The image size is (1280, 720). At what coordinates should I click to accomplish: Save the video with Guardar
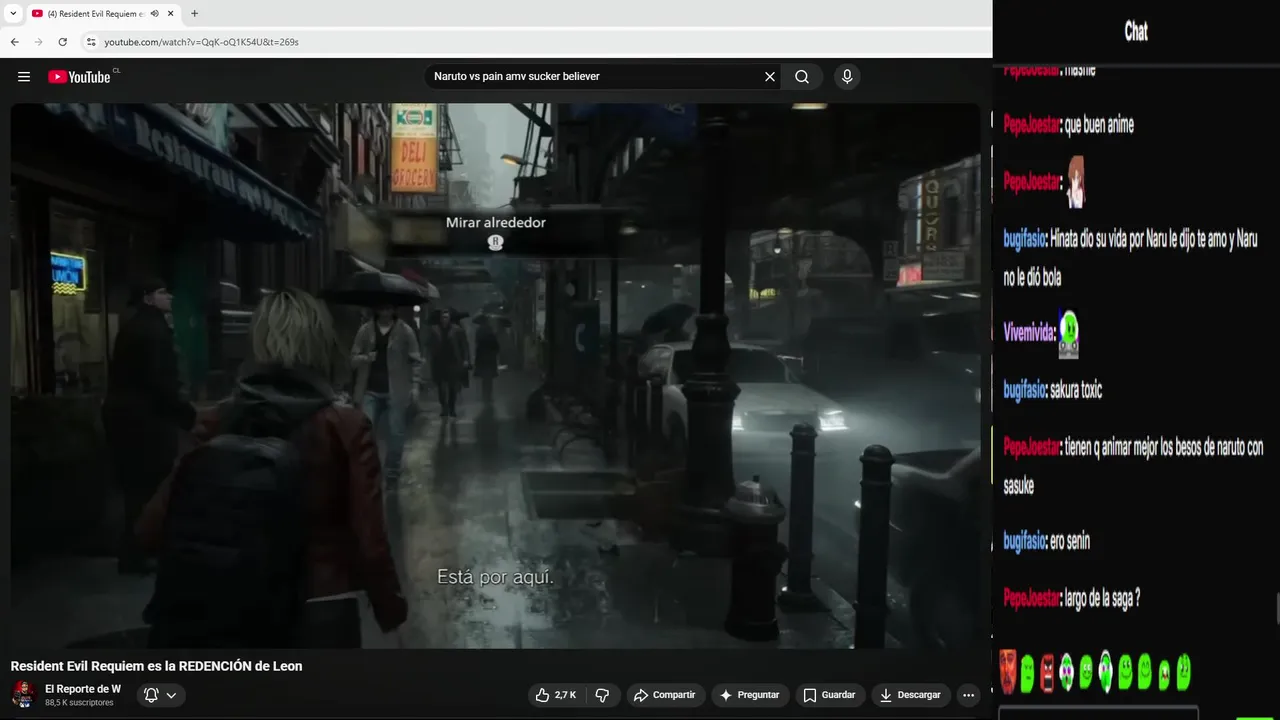830,695
